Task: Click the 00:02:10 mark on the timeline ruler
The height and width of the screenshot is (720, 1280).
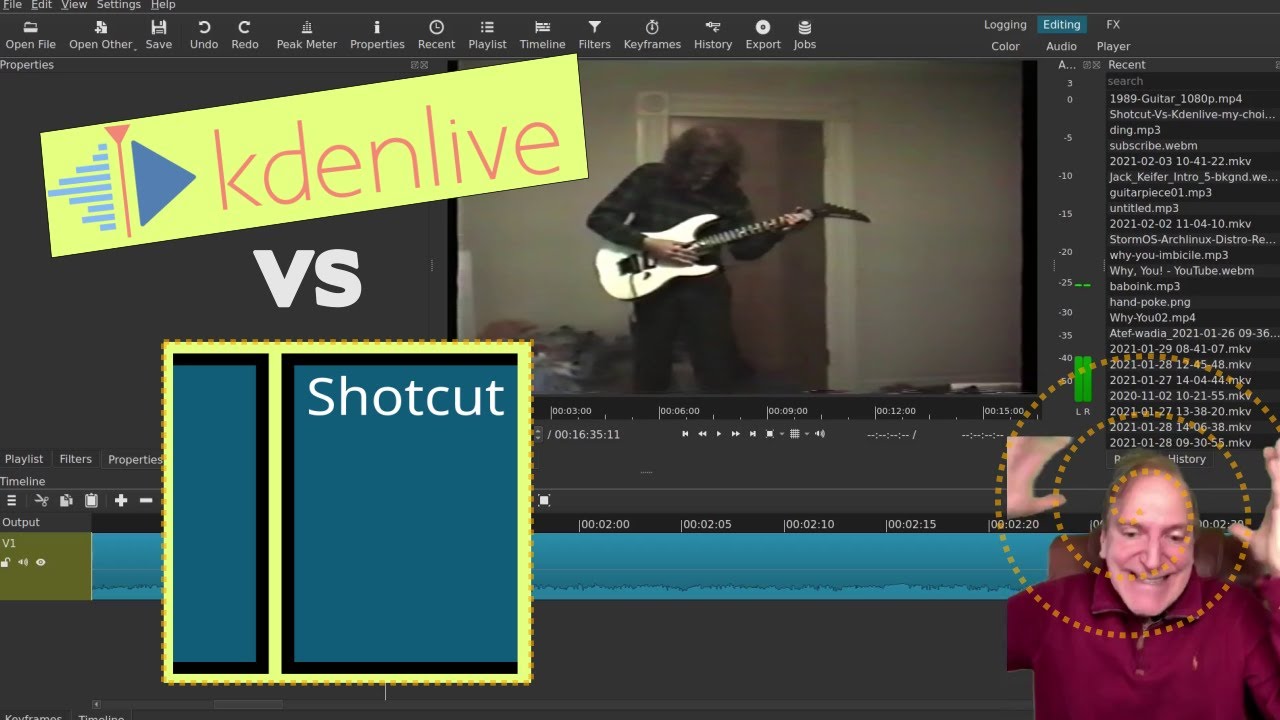Action: click(810, 524)
